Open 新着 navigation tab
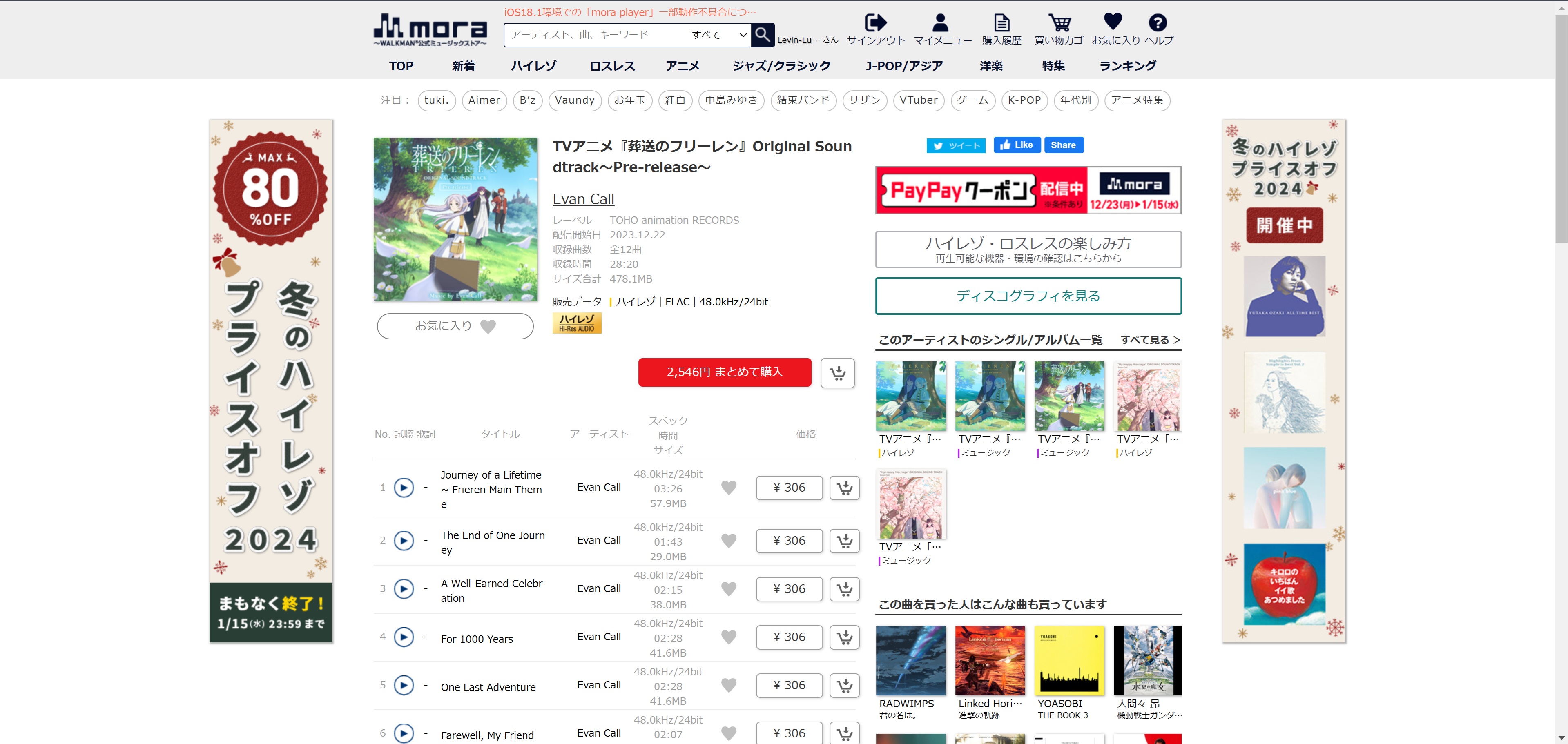 pos(463,66)
